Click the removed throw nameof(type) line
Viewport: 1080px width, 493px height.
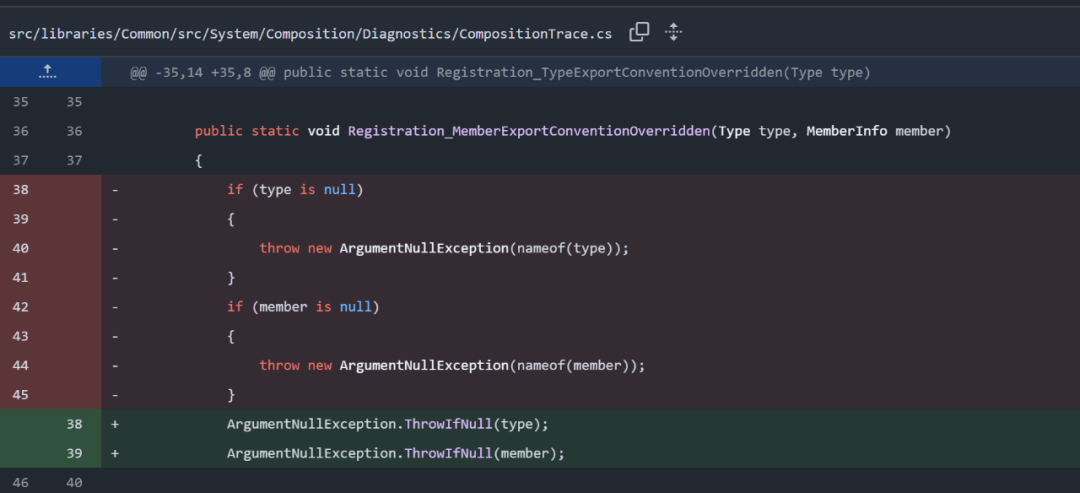444,248
